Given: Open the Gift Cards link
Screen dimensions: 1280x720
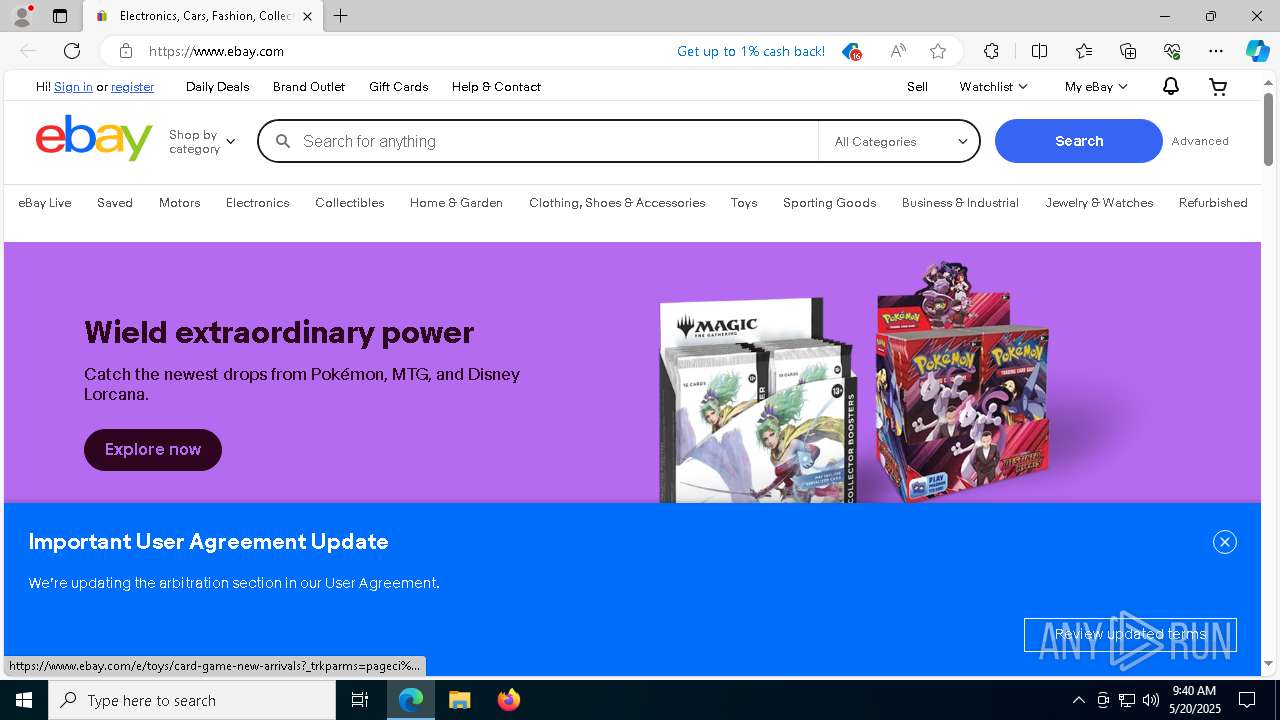Looking at the screenshot, I should [x=398, y=87].
